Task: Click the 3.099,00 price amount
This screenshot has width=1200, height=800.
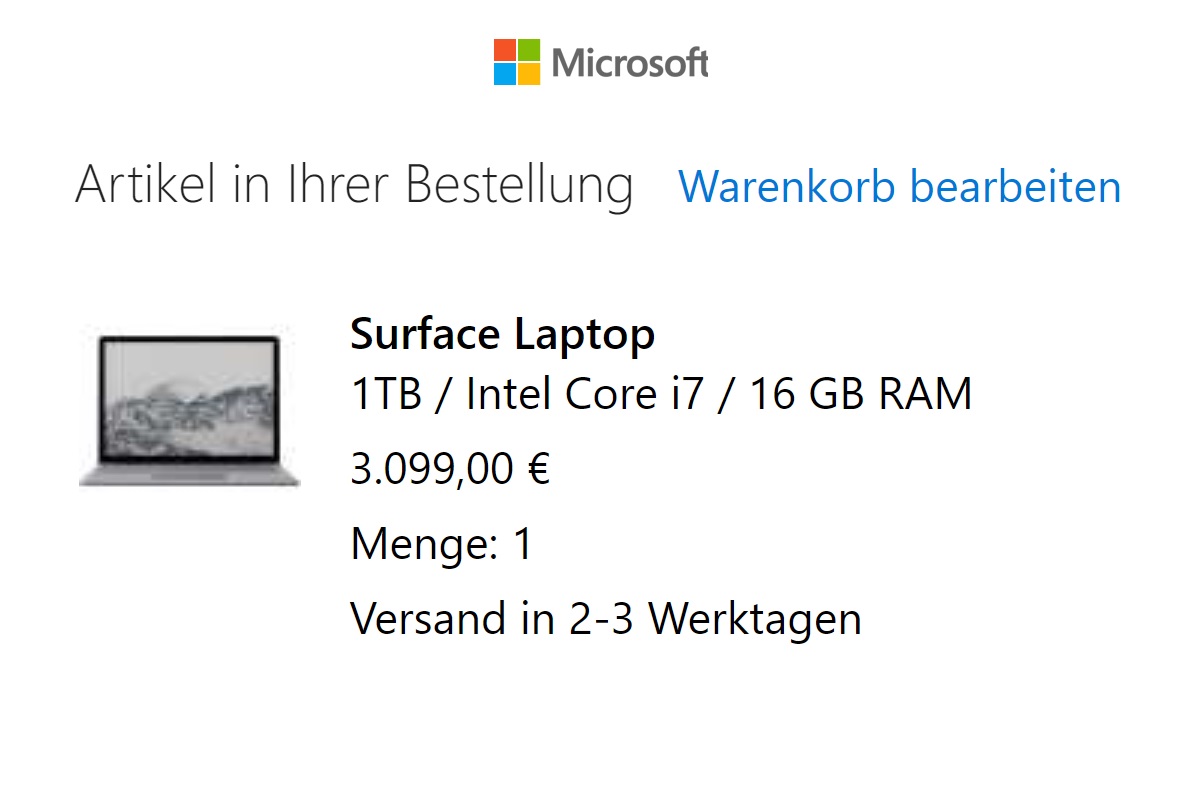Action: click(432, 469)
